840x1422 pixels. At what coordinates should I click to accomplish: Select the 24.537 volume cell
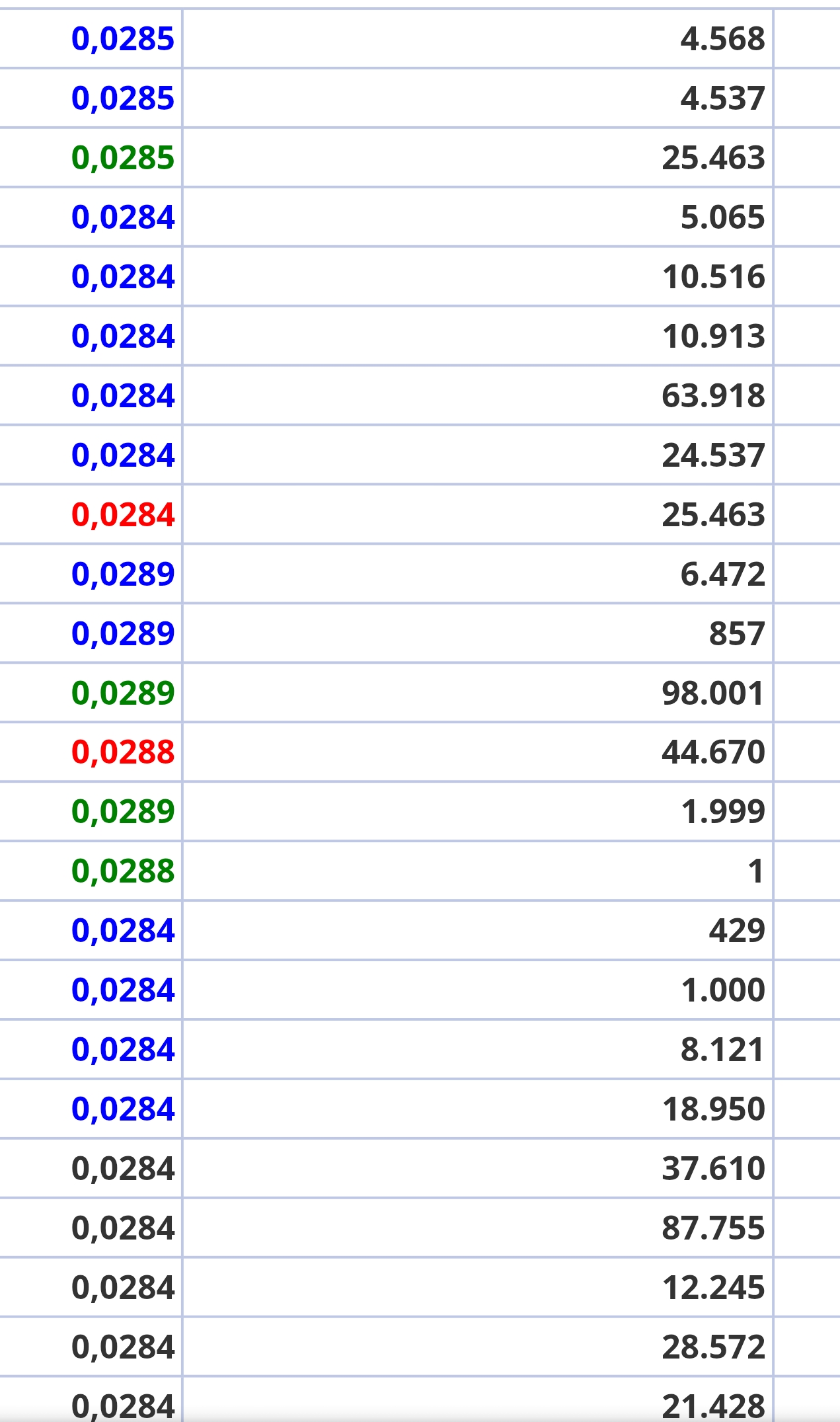(478, 455)
